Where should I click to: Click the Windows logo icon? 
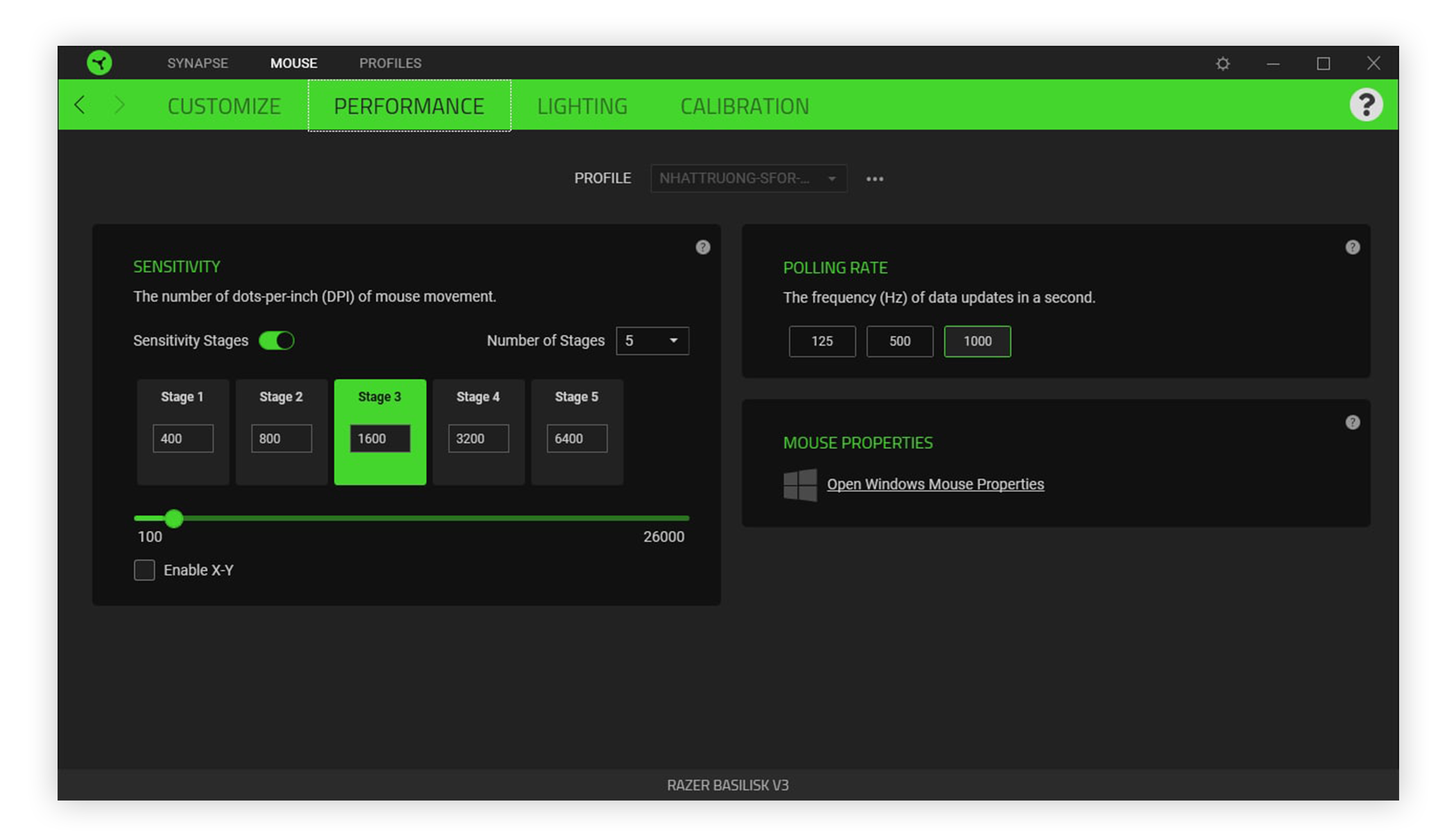(800, 485)
